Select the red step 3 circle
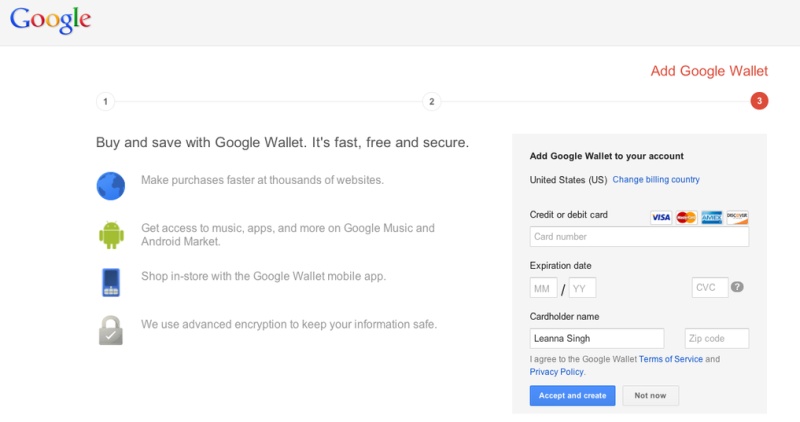This screenshot has height=422, width=800. [759, 101]
